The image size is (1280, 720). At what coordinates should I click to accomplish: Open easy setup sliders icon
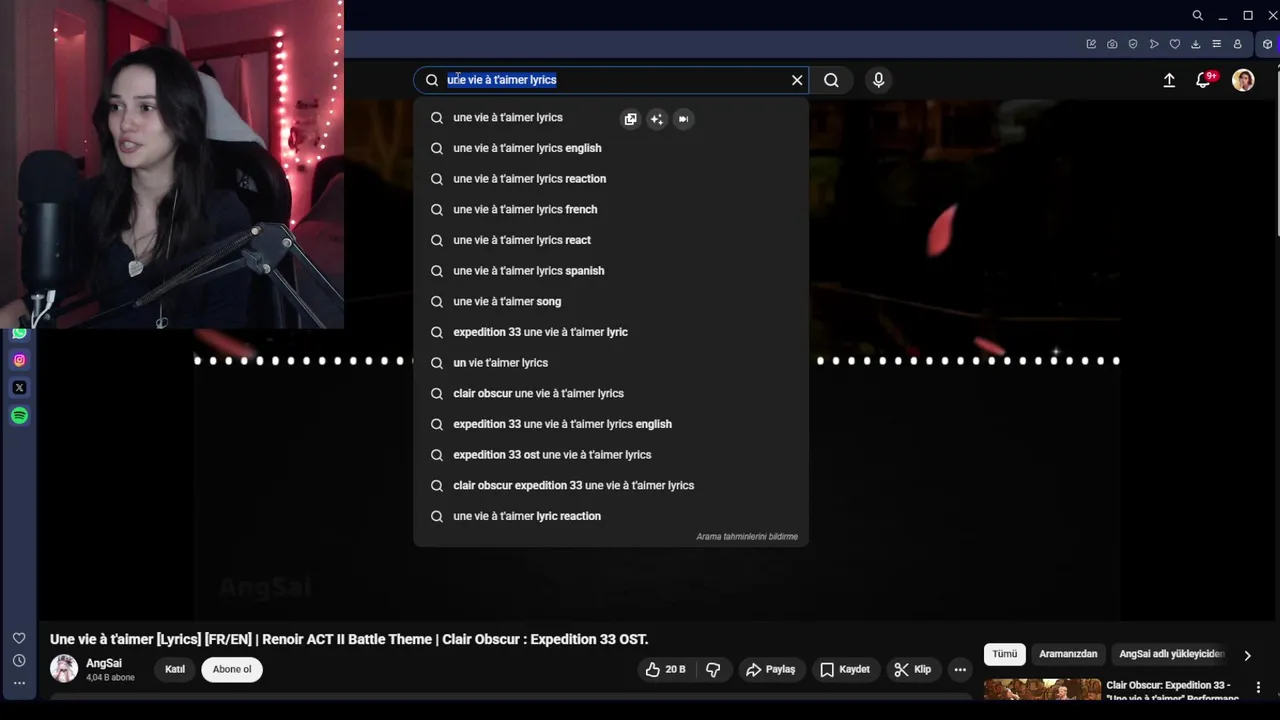tap(1216, 44)
